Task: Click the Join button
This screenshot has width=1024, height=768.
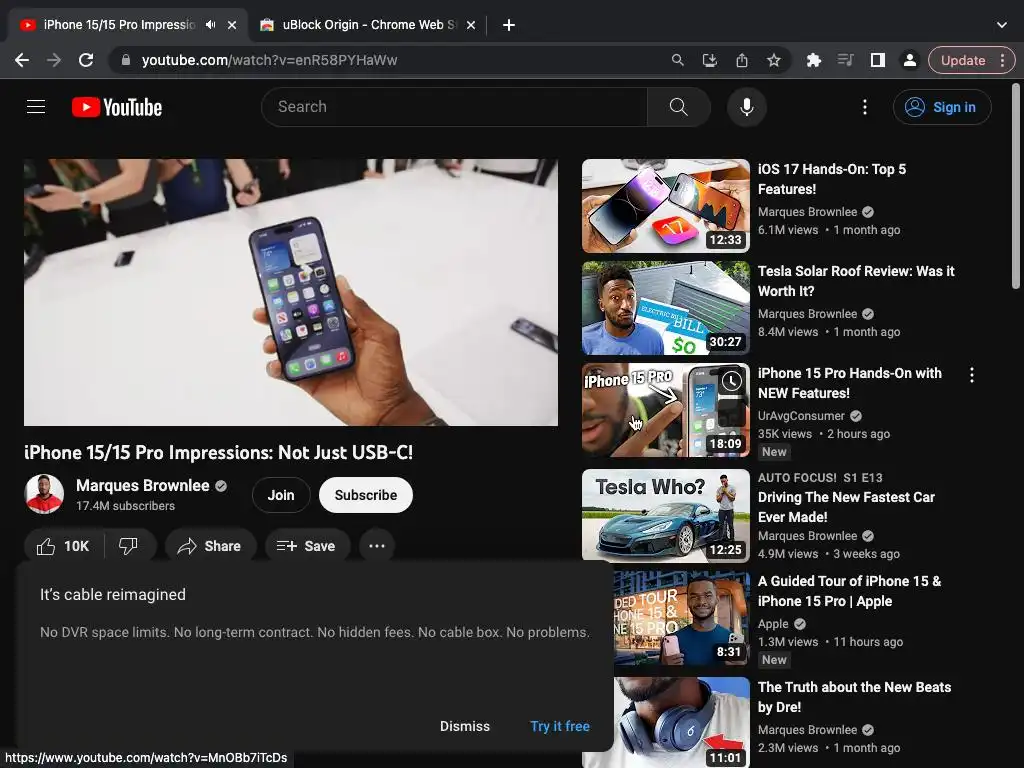Action: pyautogui.click(x=281, y=495)
